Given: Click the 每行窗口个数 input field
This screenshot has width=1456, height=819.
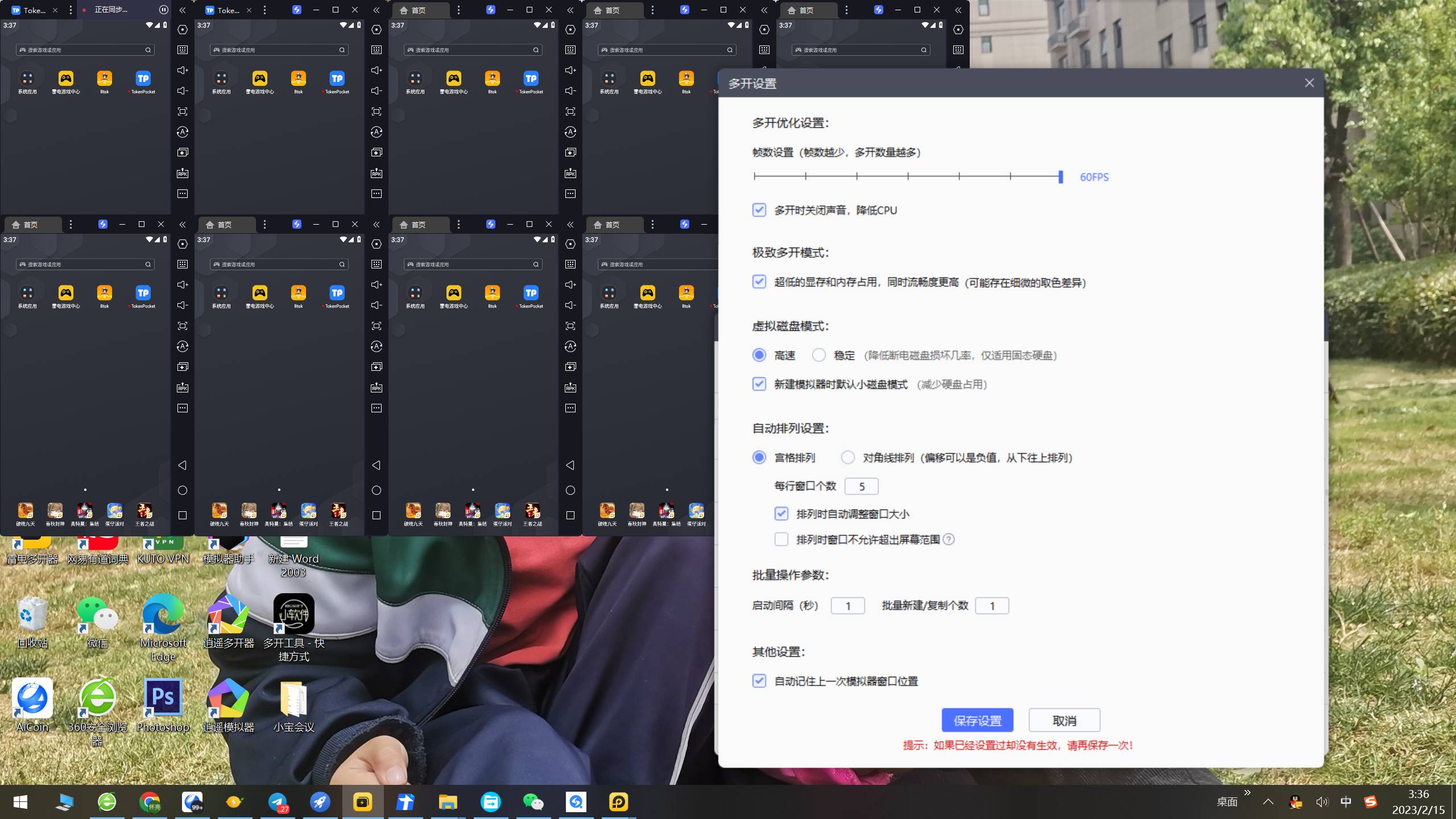Looking at the screenshot, I should (x=861, y=486).
